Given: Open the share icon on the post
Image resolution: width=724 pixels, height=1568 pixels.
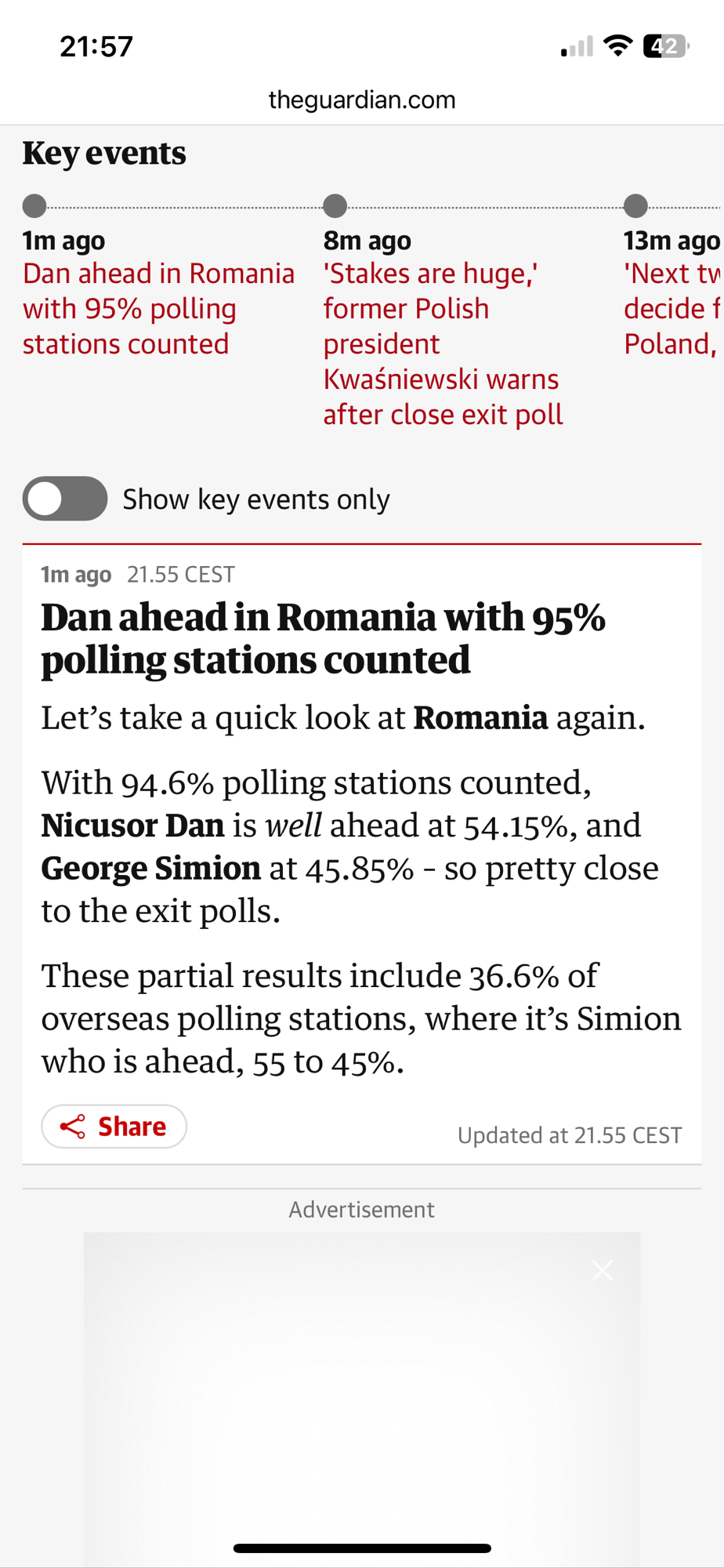Looking at the screenshot, I should [73, 1127].
